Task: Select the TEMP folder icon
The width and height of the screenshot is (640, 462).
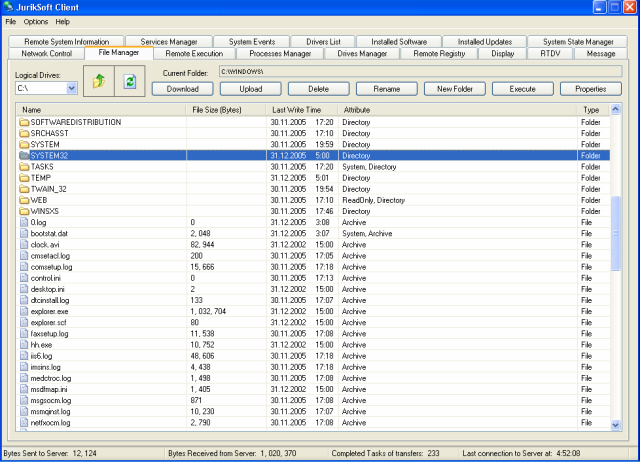Action: click(24, 178)
